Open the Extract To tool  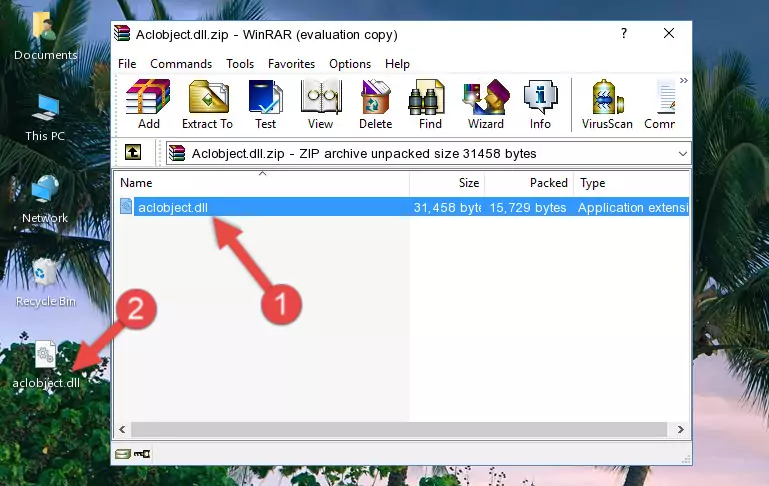click(207, 104)
